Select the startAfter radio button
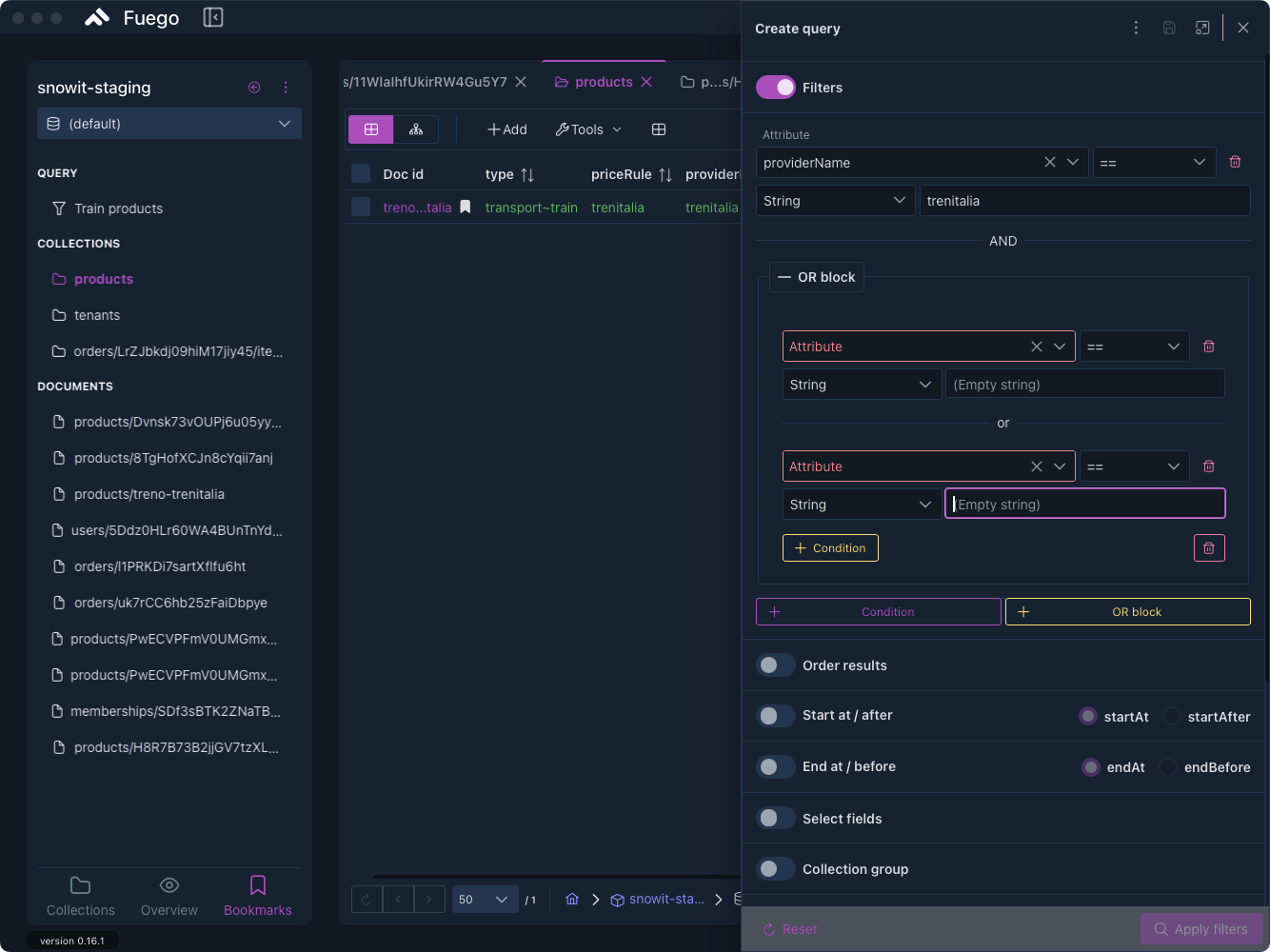This screenshot has height=952, width=1270. (x=1172, y=716)
